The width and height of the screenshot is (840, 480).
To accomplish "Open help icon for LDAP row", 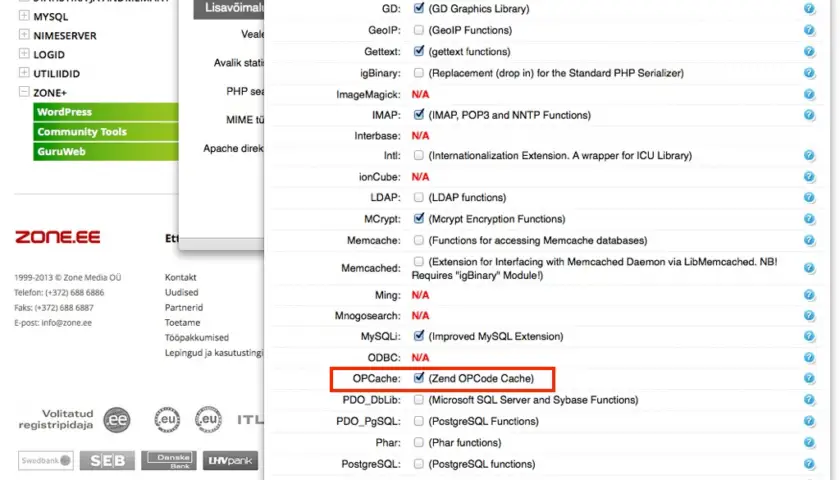I will tap(809, 197).
